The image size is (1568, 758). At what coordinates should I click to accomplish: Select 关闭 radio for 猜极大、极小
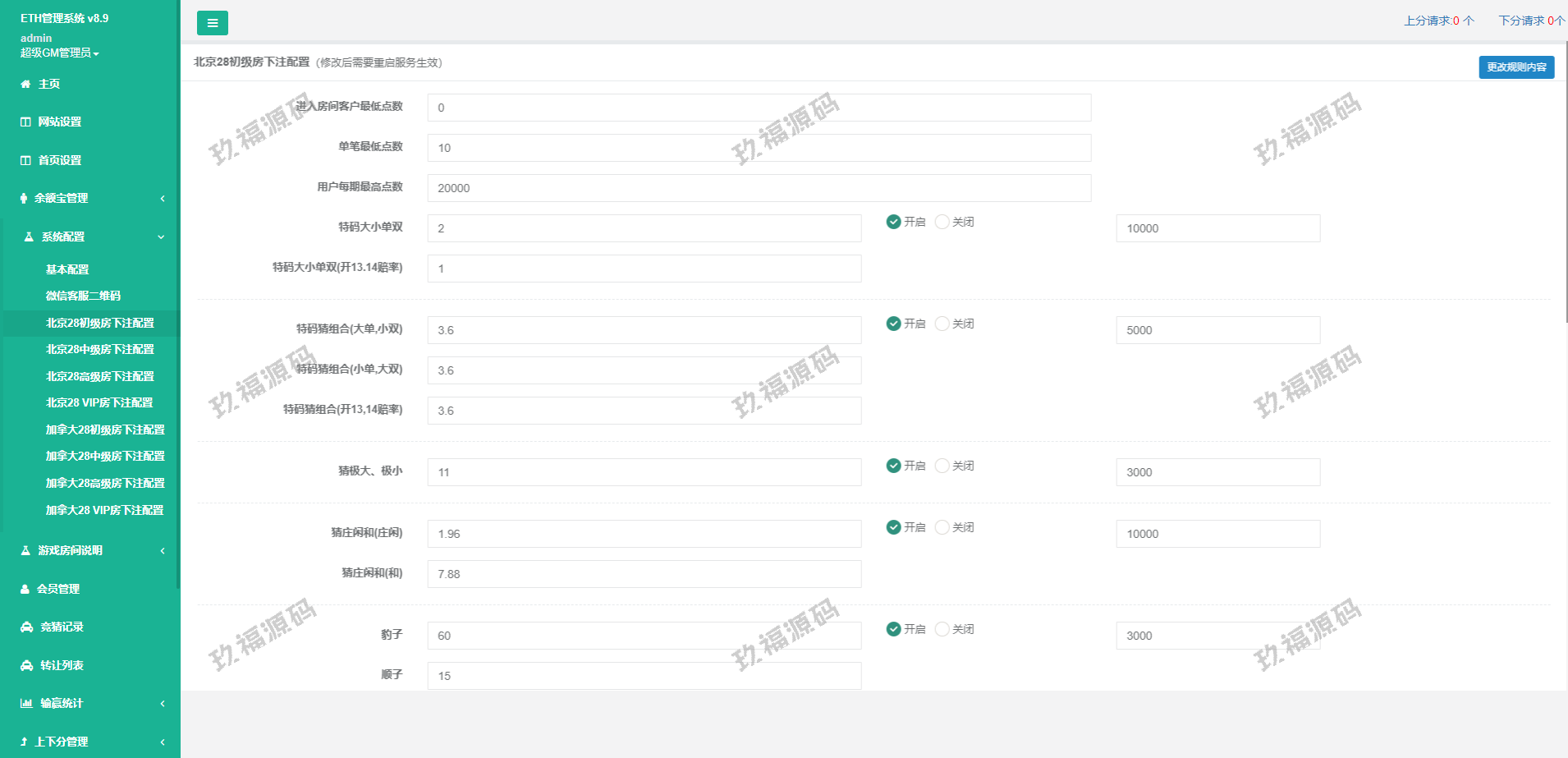(942, 466)
